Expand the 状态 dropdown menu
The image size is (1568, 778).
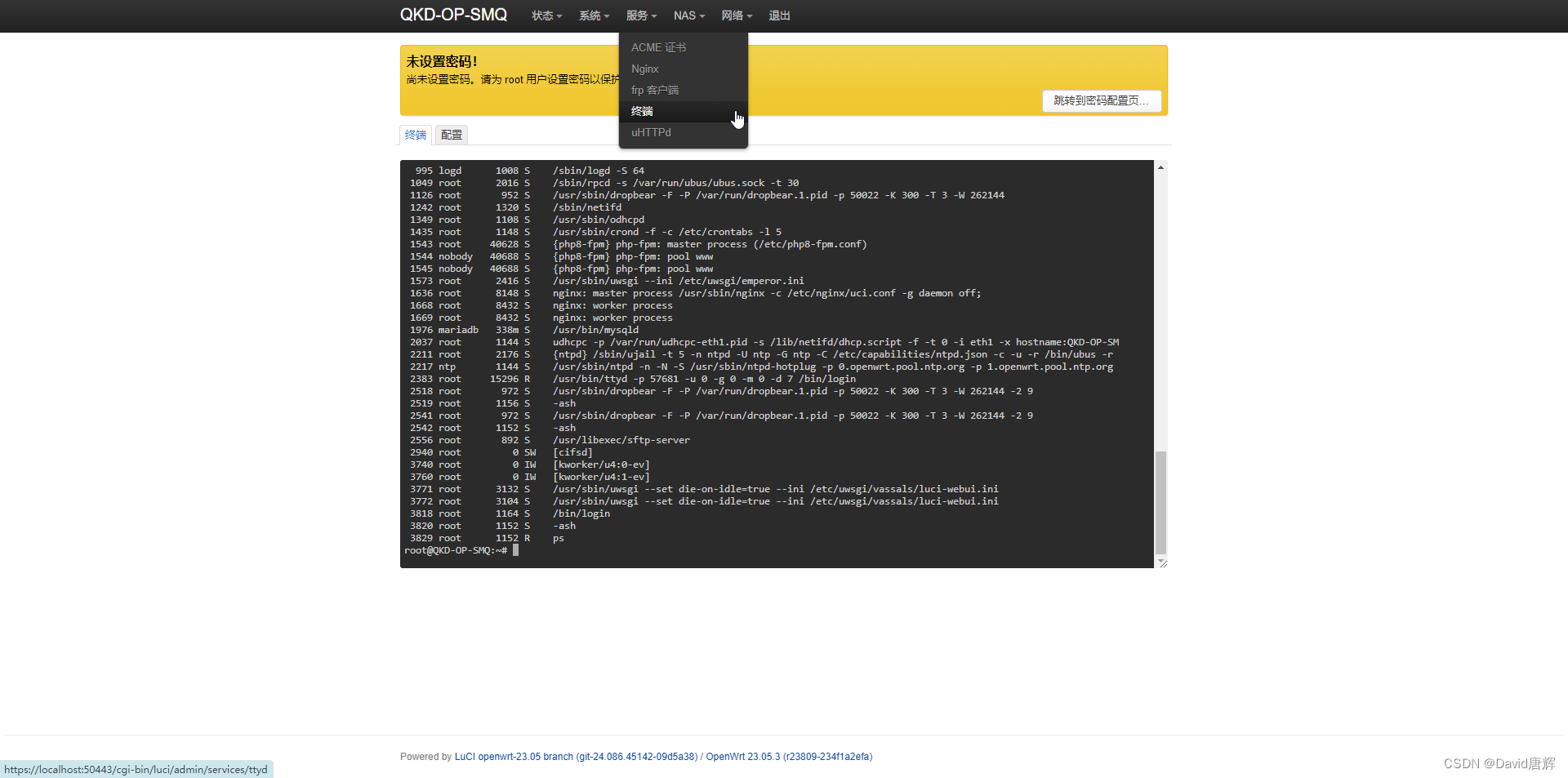point(546,16)
